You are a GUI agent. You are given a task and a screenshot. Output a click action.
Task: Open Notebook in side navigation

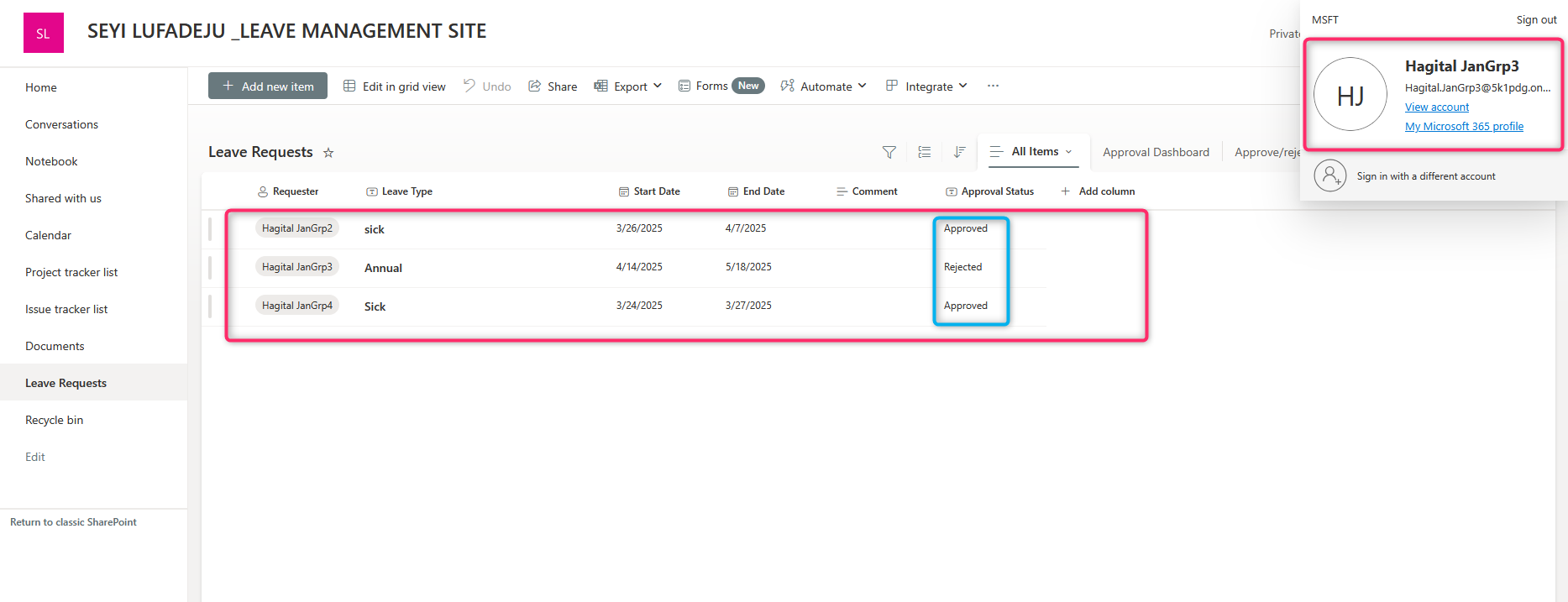(x=51, y=161)
